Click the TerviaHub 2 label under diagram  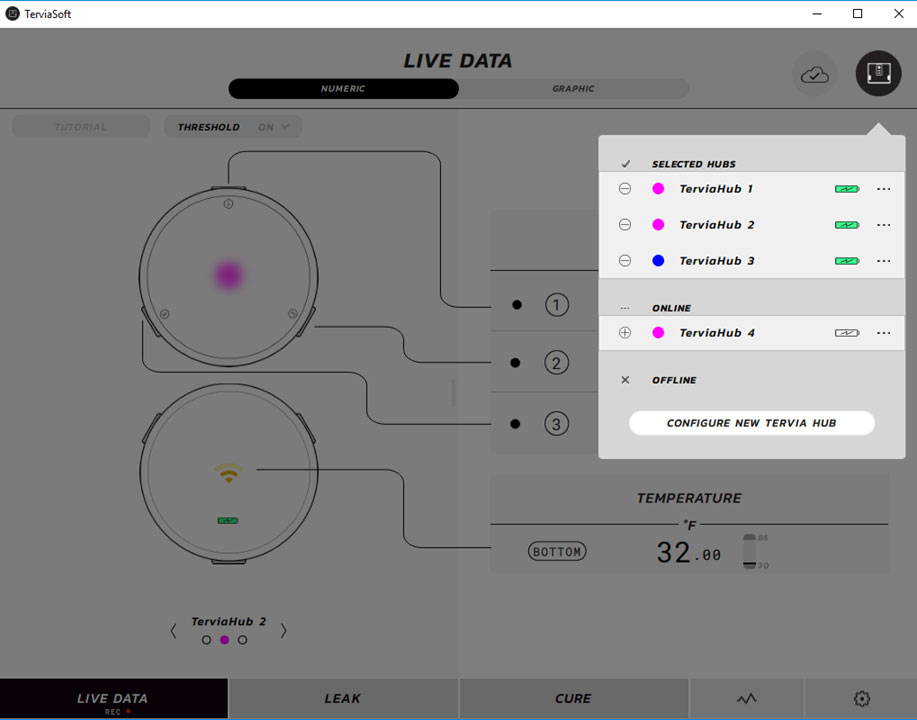(x=229, y=621)
